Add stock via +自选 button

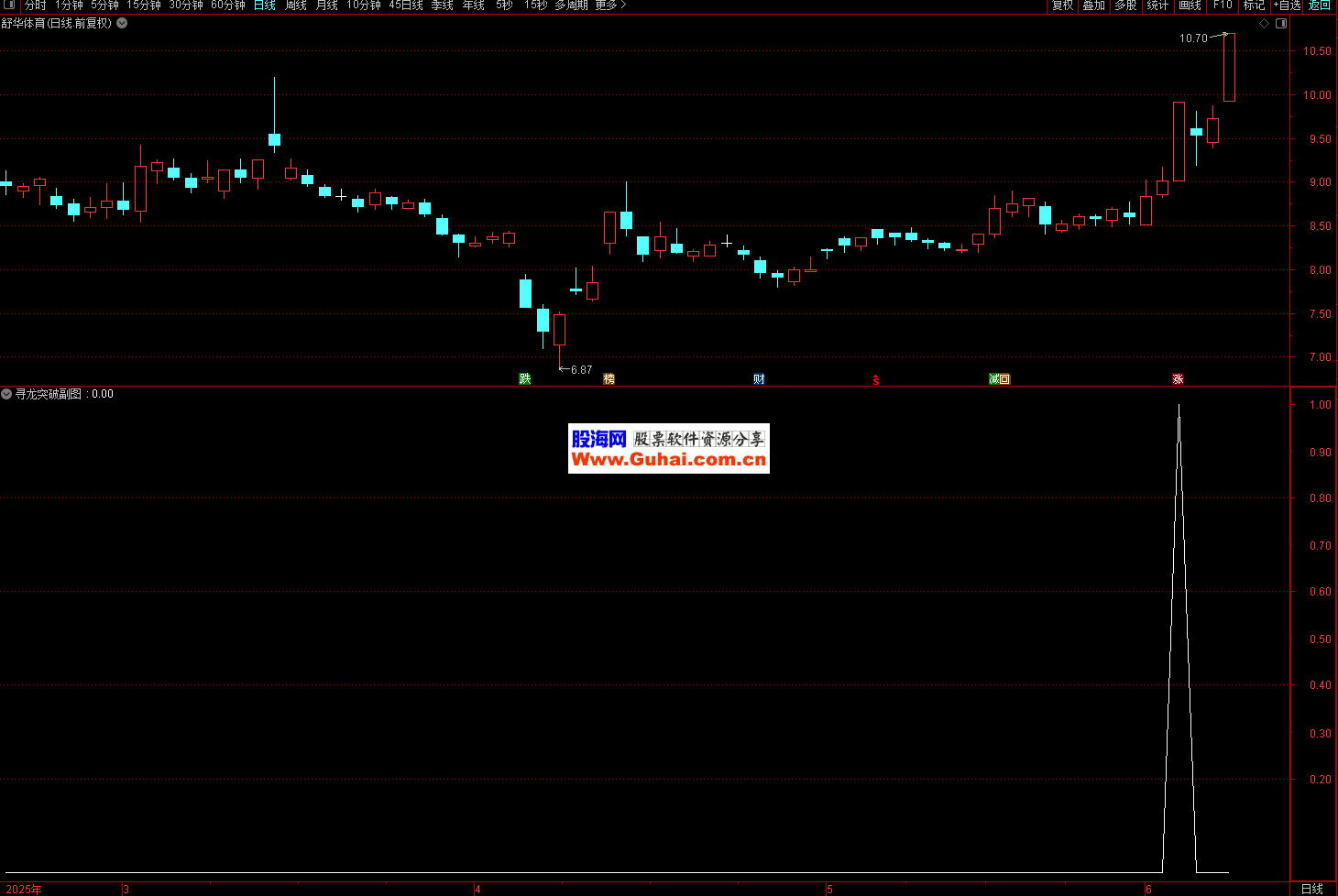coord(1287,5)
